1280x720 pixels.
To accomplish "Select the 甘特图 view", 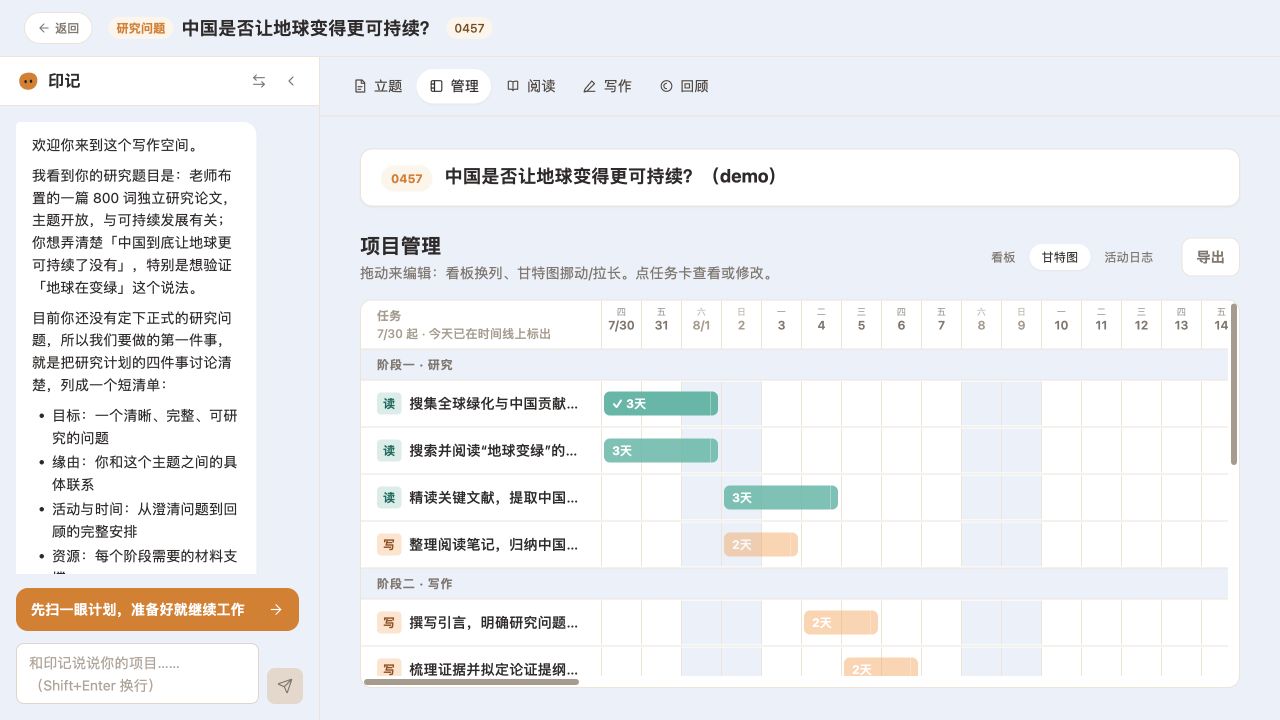I will 1060,257.
